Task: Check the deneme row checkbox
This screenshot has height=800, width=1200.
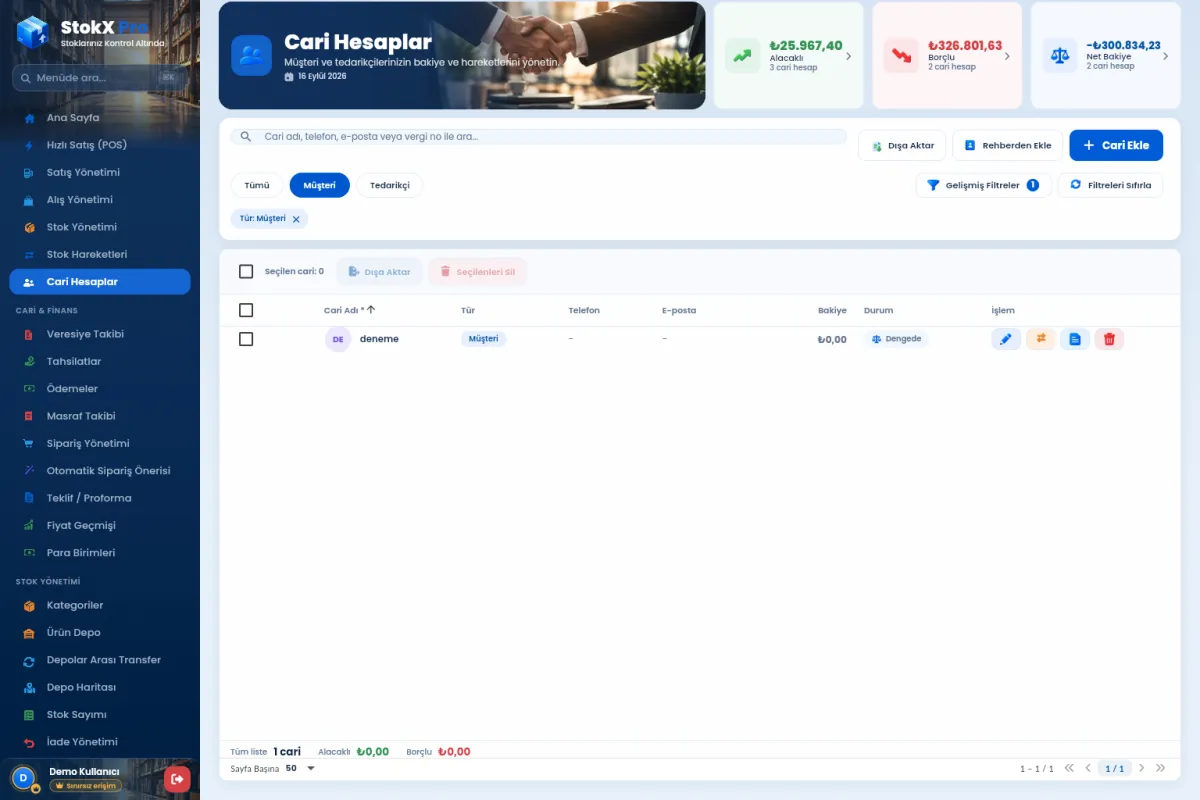Action: coord(246,339)
